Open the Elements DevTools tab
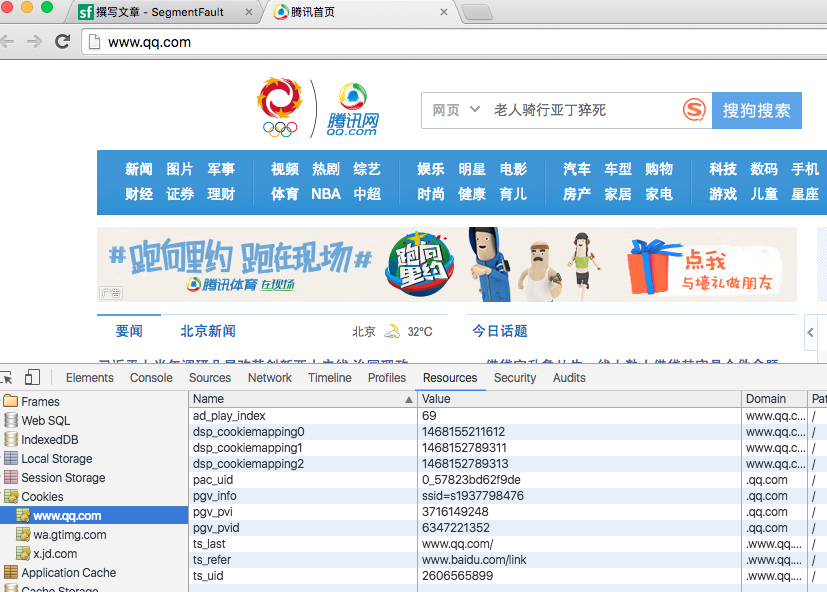 click(x=90, y=378)
